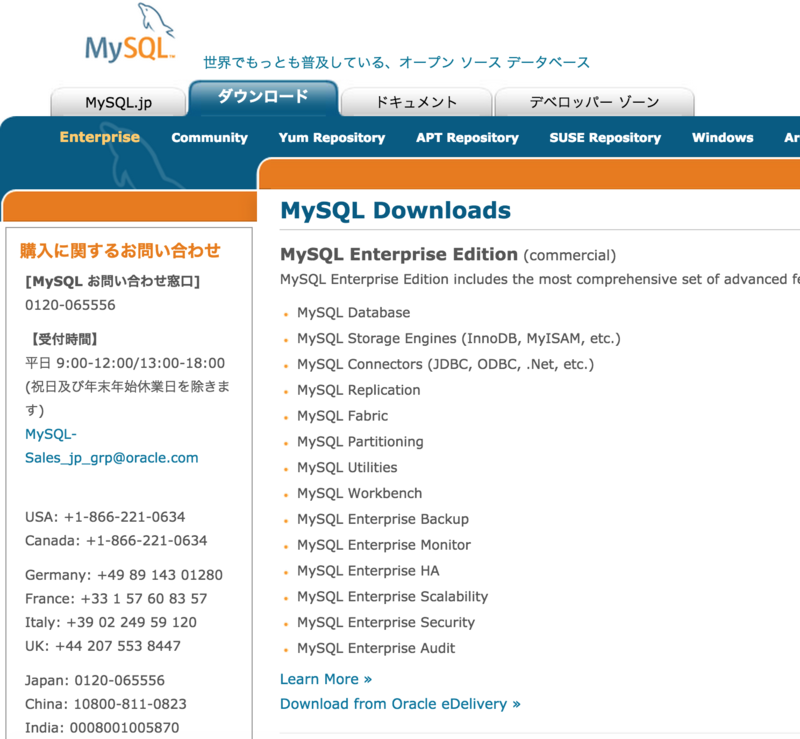Click the Germany: +49 89 143 01280 line
The width and height of the screenshot is (800, 739).
coord(124,575)
